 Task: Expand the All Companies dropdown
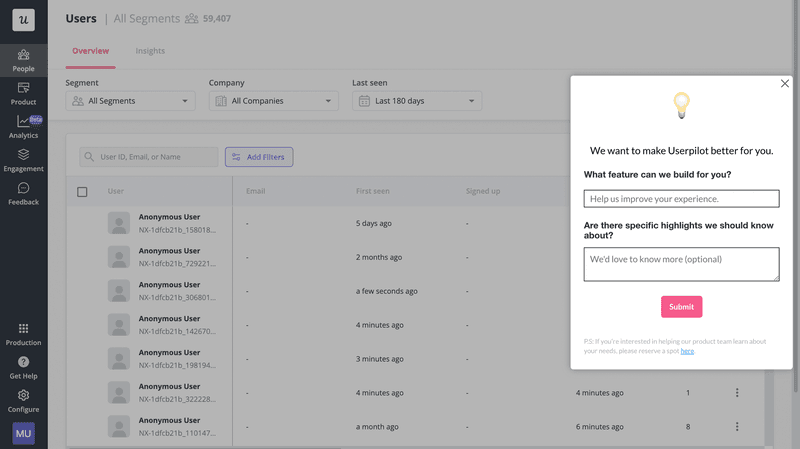[x=273, y=101]
